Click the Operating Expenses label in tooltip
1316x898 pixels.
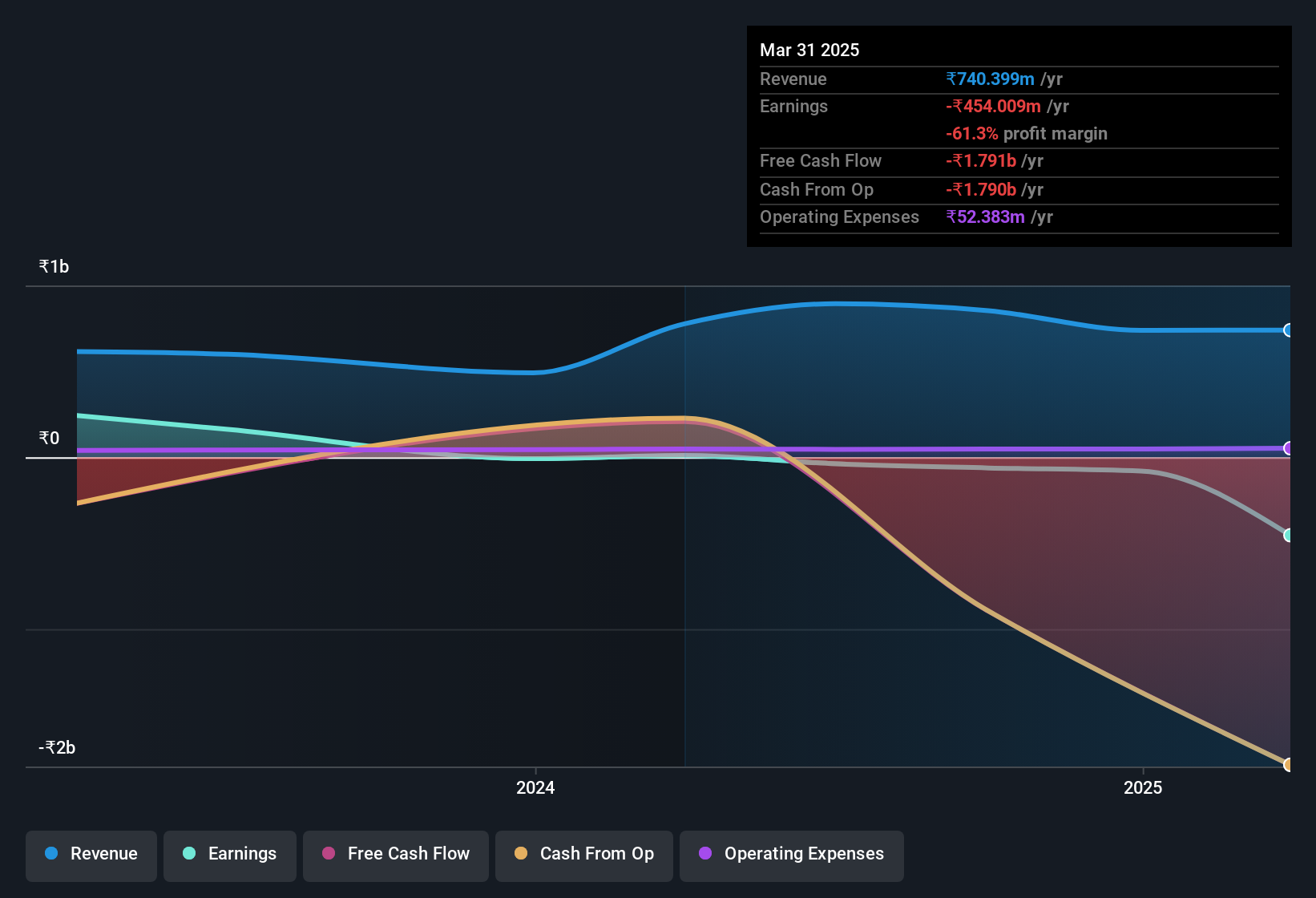839,216
